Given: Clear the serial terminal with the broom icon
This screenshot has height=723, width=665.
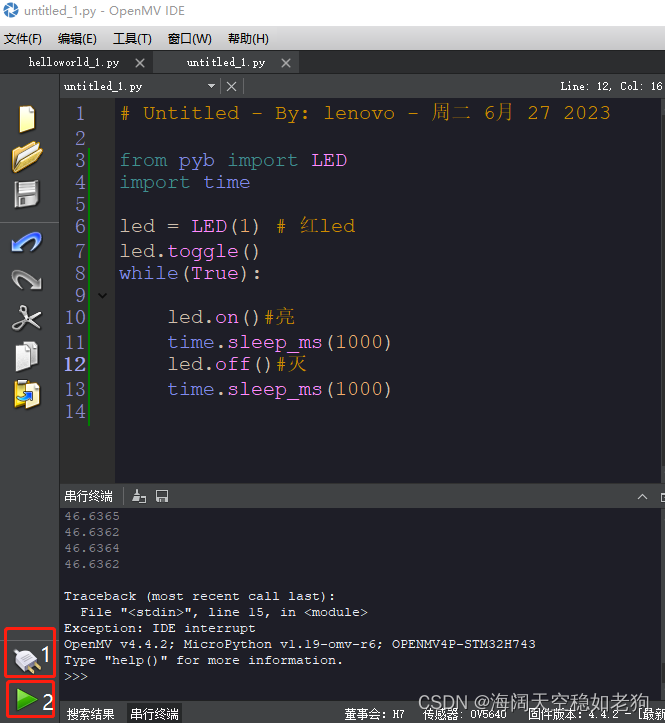Looking at the screenshot, I should point(139,496).
